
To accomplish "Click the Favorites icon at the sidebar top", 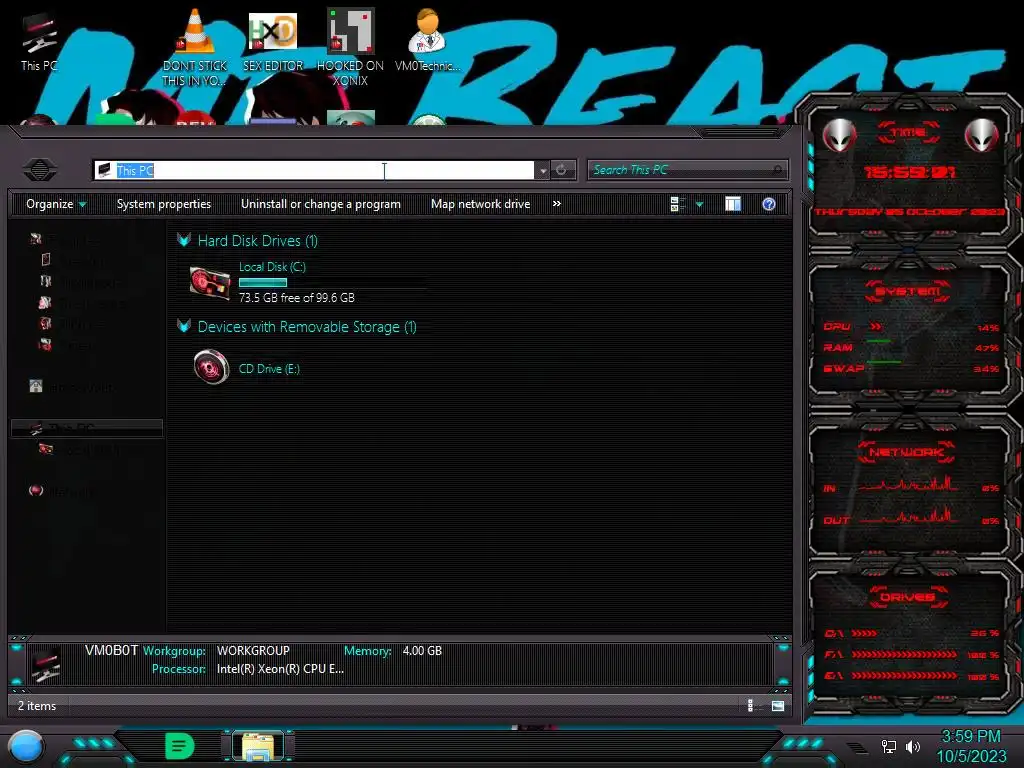I will (x=36, y=239).
